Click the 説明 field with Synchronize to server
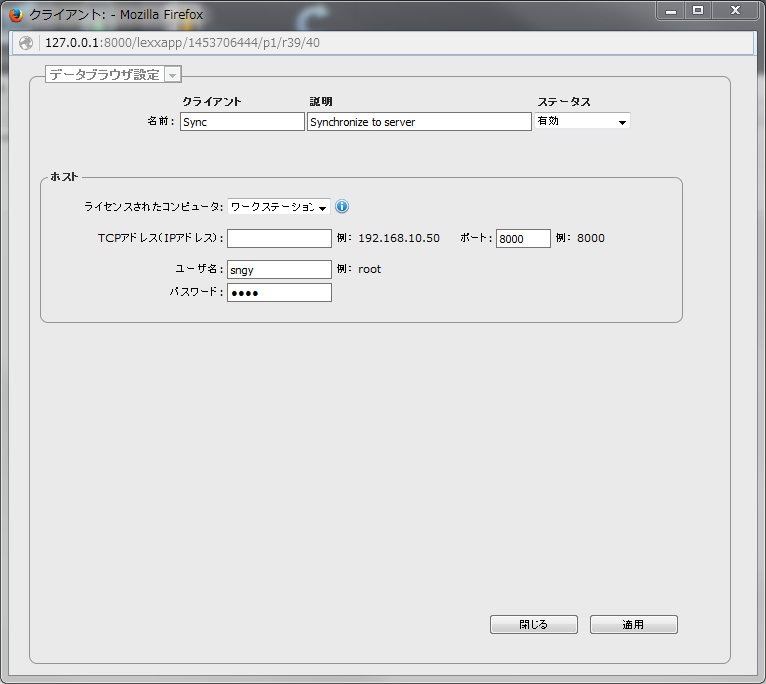766x684 pixels. [x=419, y=122]
